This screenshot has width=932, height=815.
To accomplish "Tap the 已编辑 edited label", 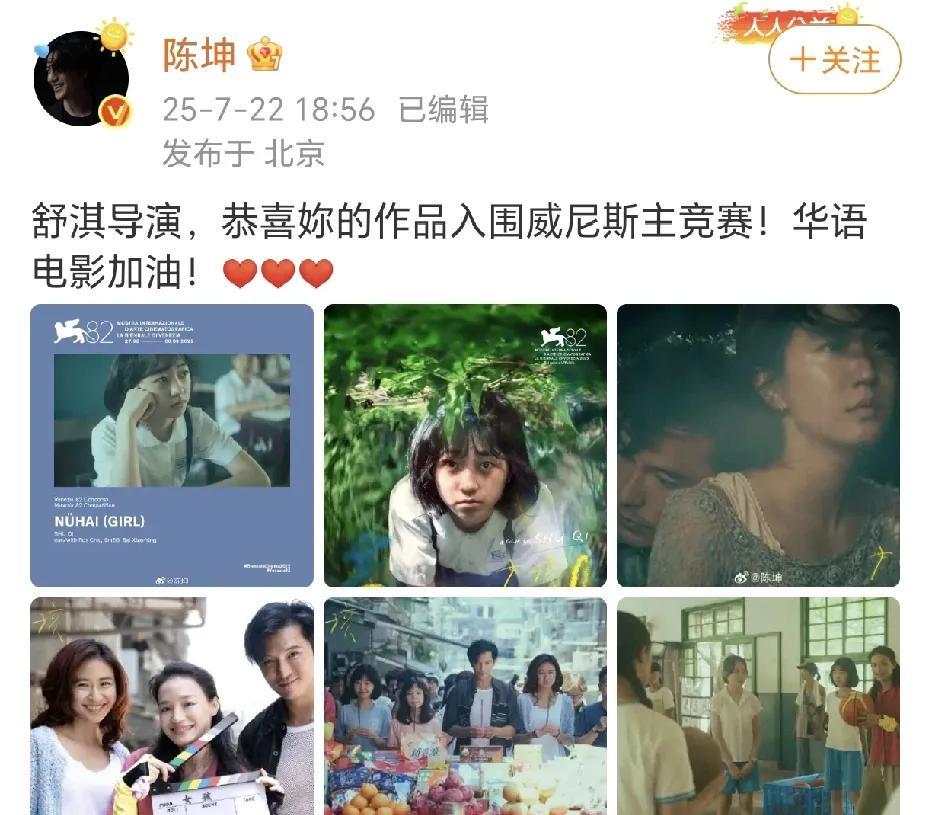I will coord(443,109).
